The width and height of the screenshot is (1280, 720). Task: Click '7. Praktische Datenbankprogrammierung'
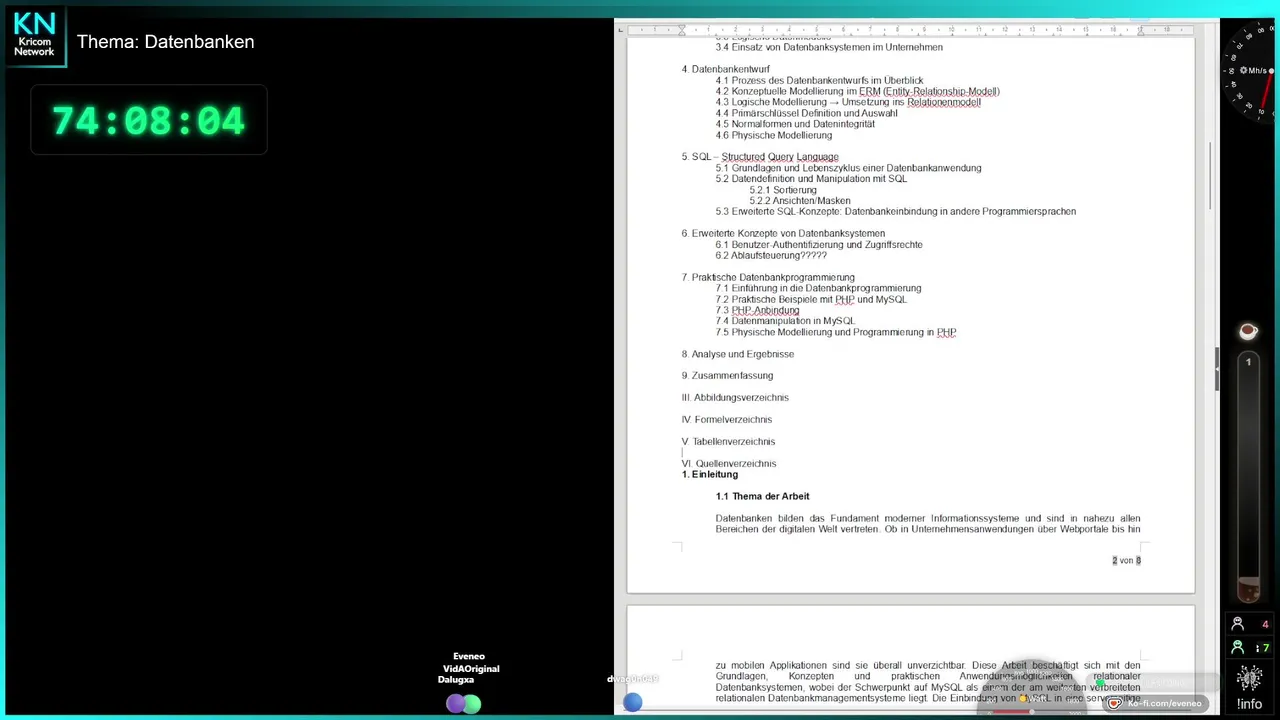tap(768, 277)
